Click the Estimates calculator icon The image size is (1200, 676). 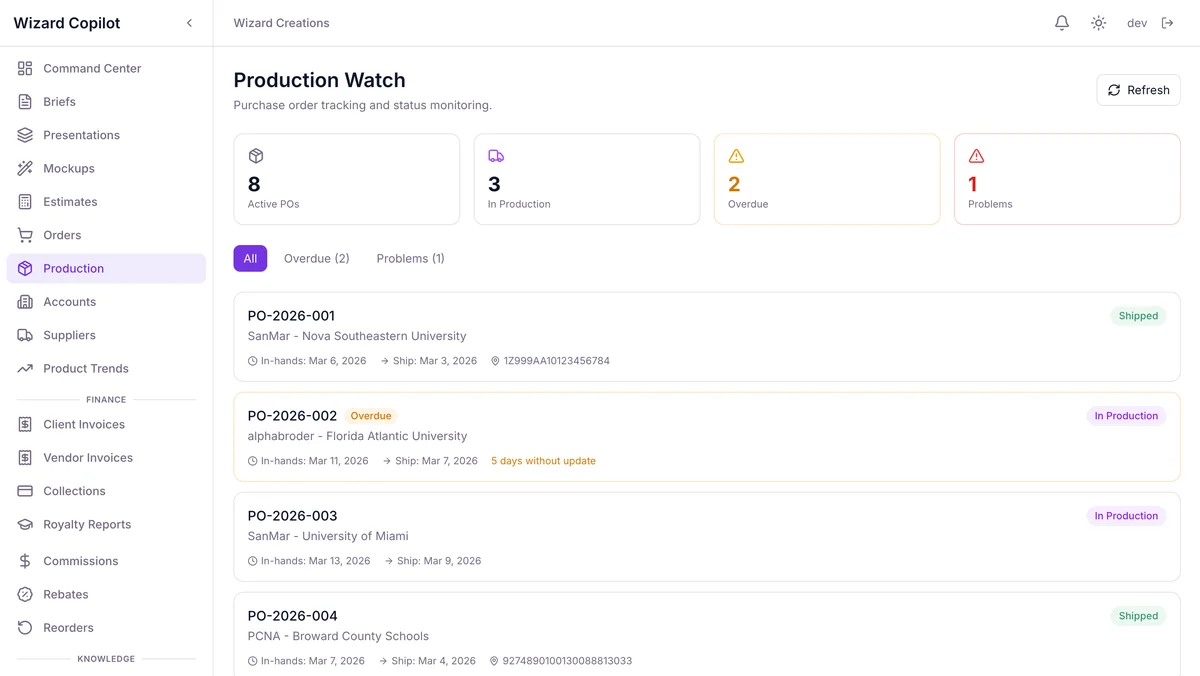pos(25,202)
